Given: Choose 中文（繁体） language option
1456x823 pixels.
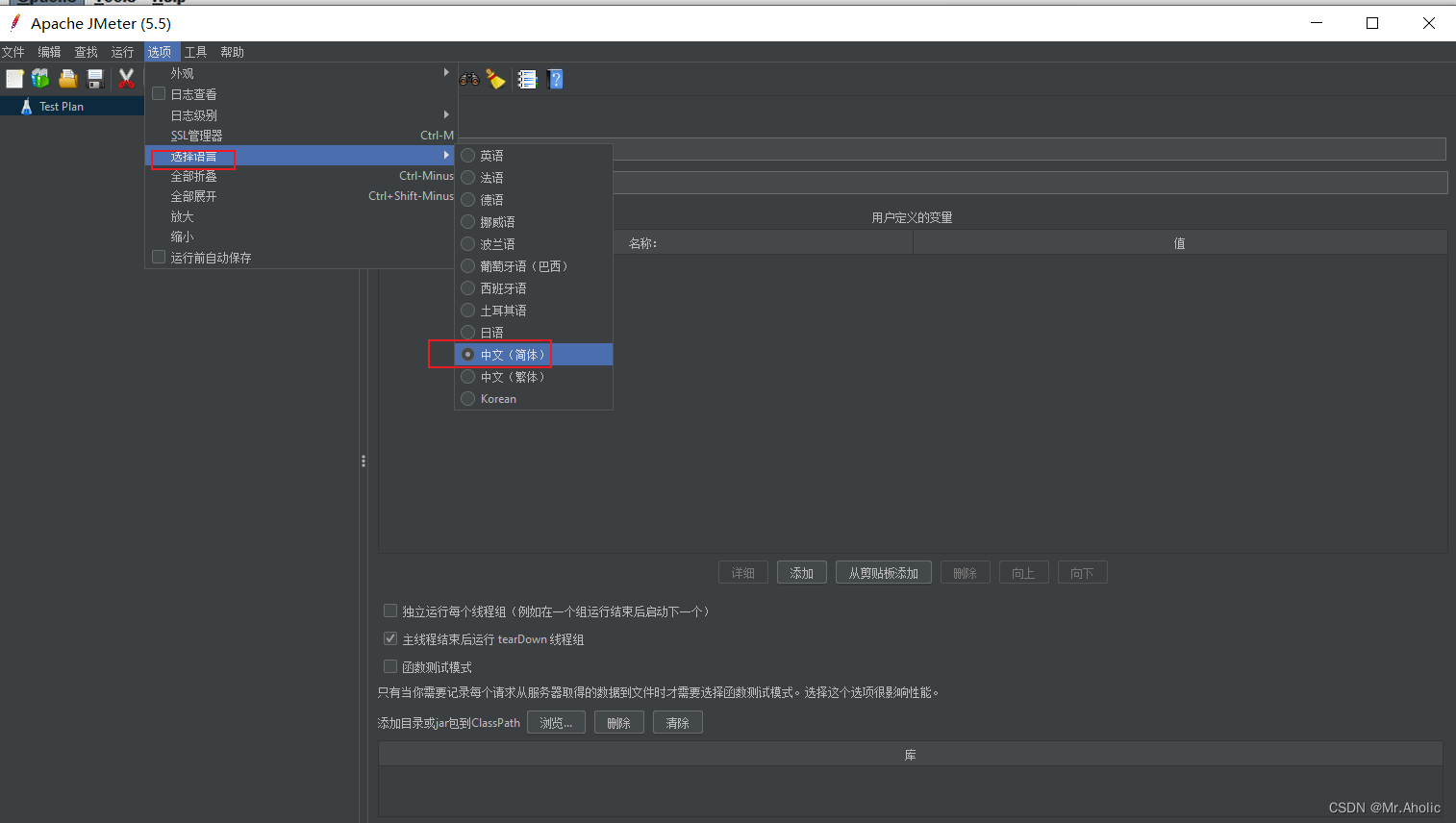Looking at the screenshot, I should pyautogui.click(x=534, y=377).
